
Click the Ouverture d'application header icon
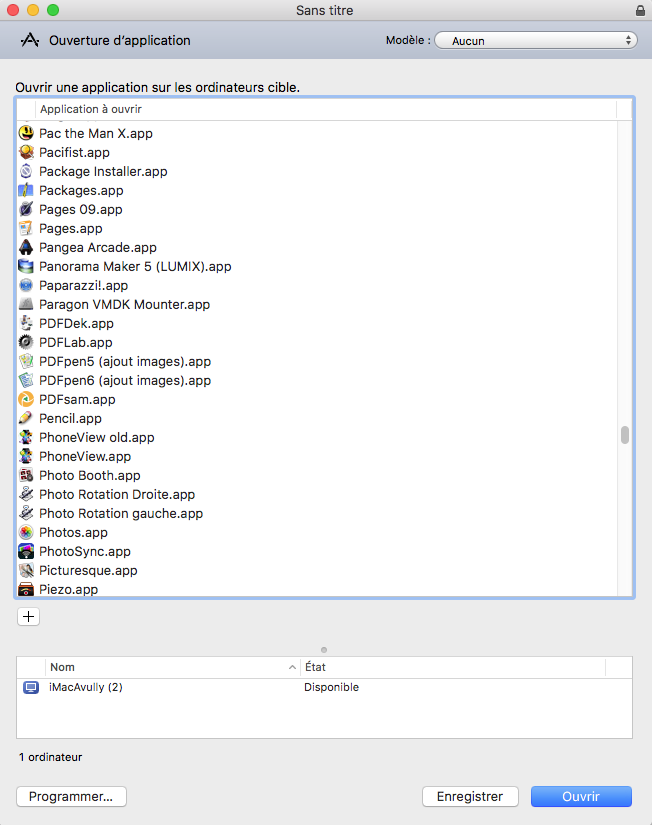[29, 40]
